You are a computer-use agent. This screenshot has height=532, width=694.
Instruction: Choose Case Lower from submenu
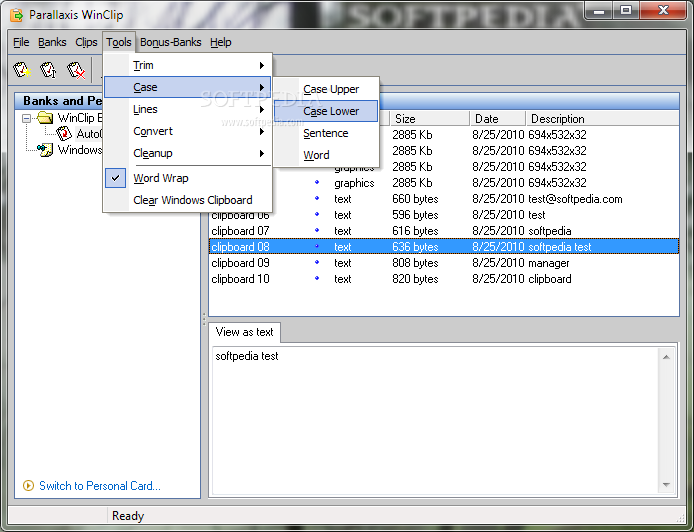[x=326, y=111]
